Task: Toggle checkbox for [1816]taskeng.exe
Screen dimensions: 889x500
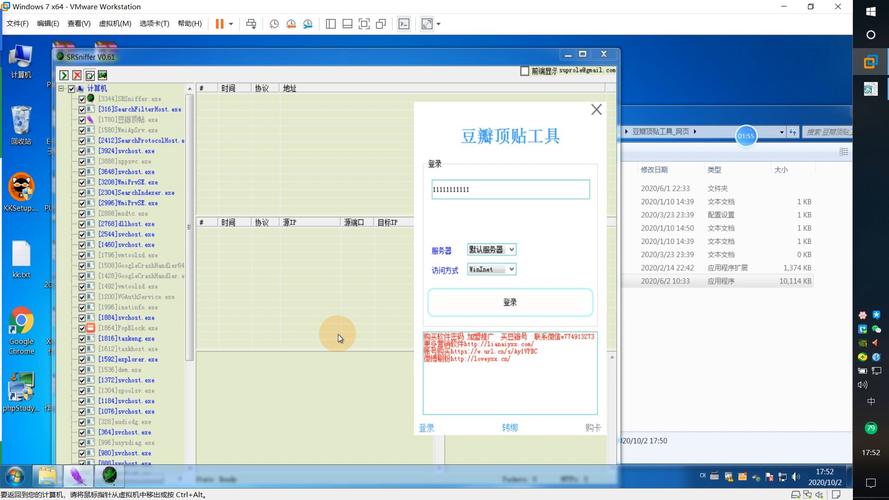Action: [82, 338]
